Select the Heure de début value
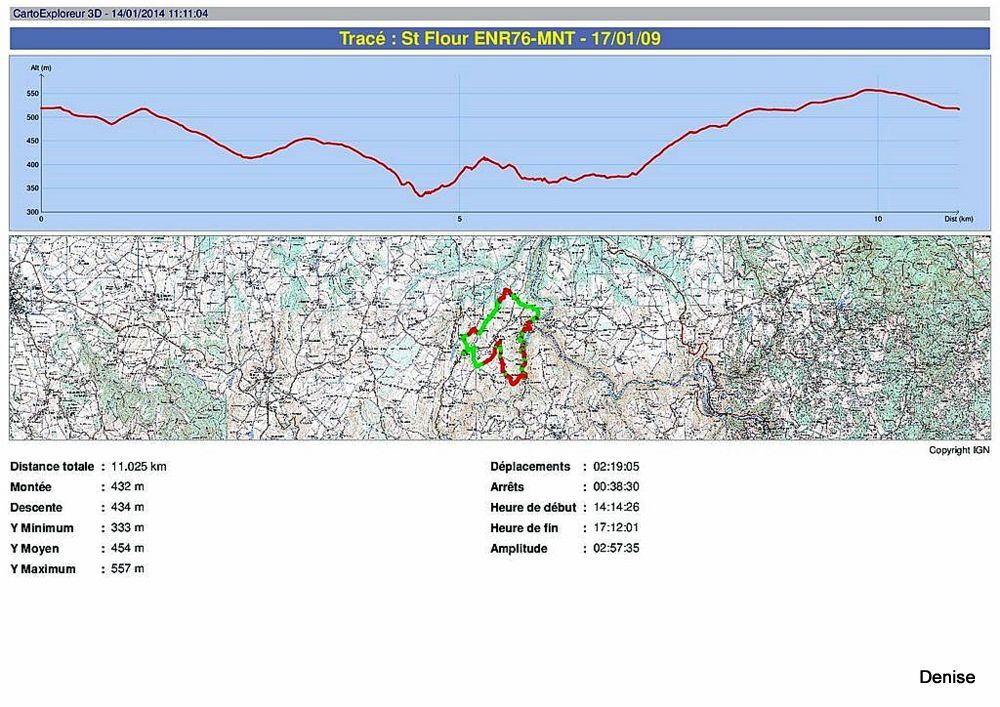 point(617,508)
